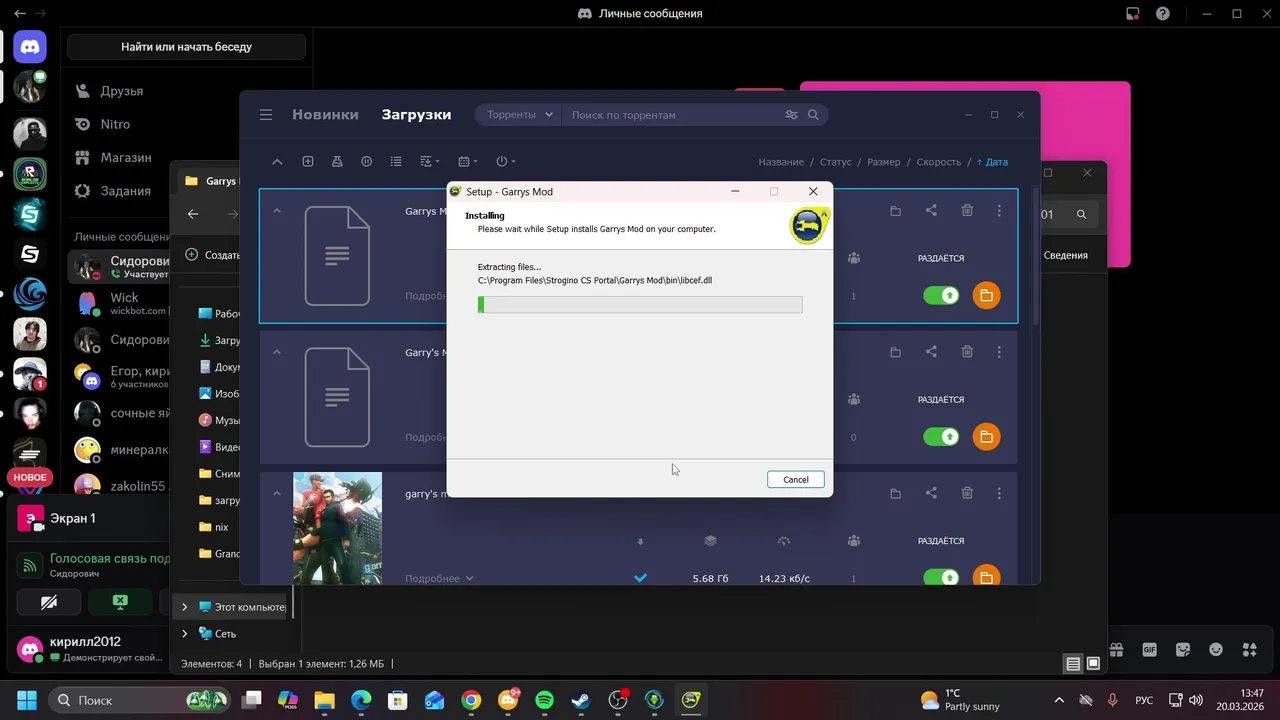1280x720 pixels.
Task: Expand Сеть in Explorer tree
Action: (x=184, y=634)
